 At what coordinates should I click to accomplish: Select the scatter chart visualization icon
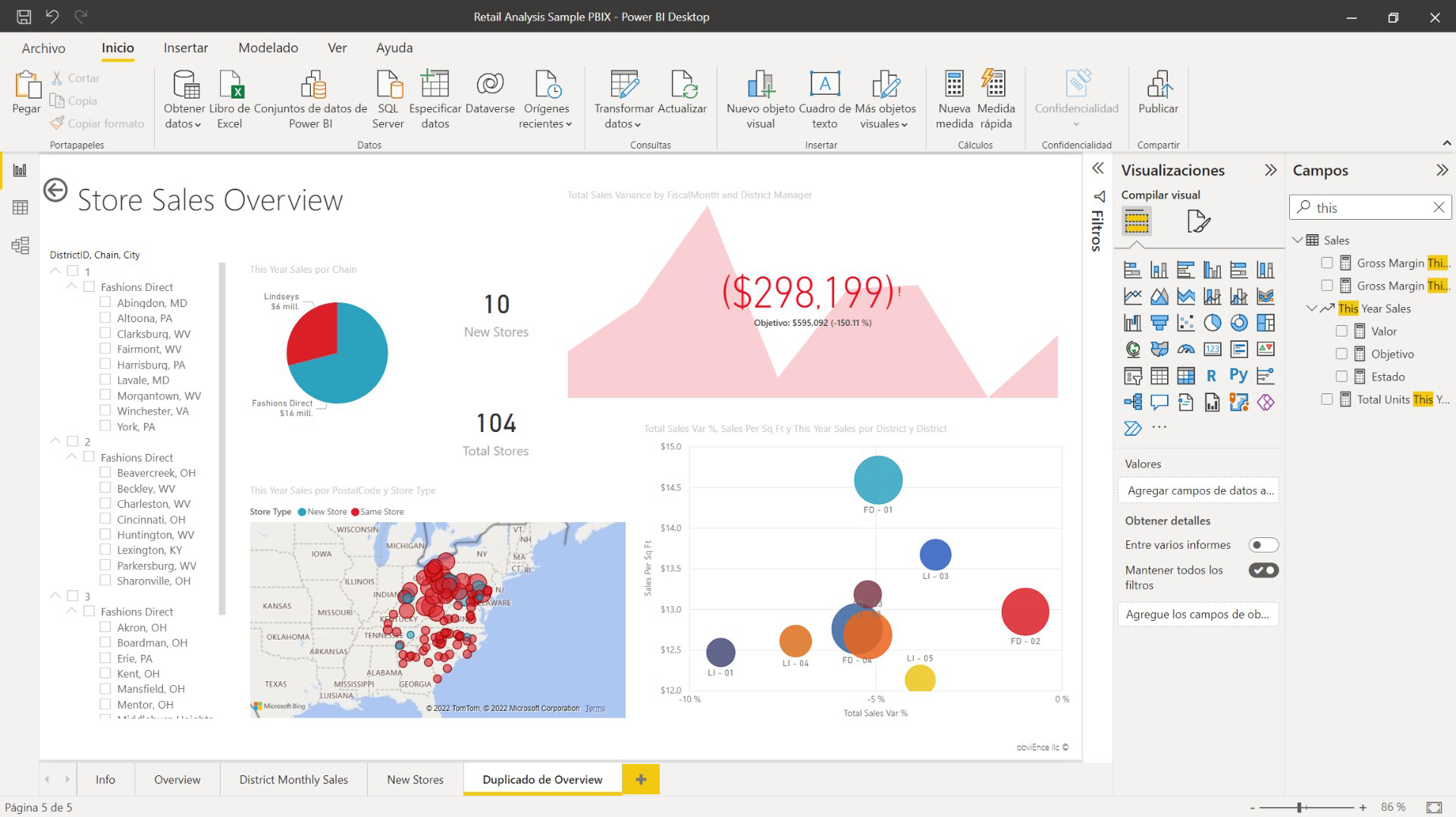[1185, 323]
